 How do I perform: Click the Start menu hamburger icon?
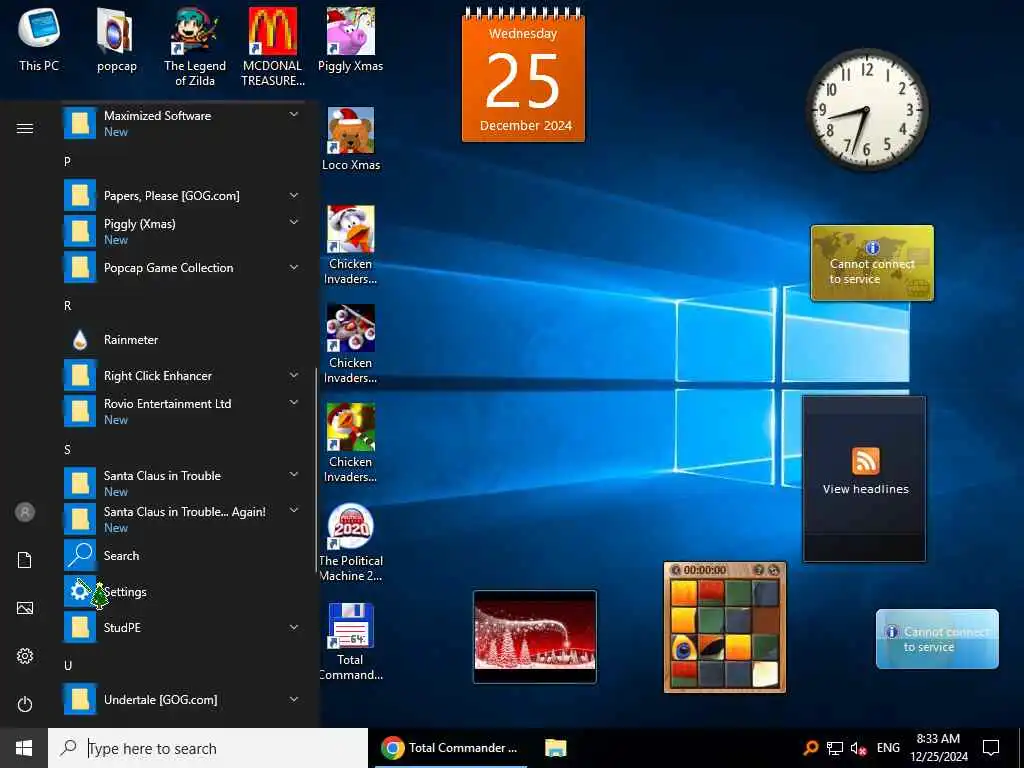point(25,128)
